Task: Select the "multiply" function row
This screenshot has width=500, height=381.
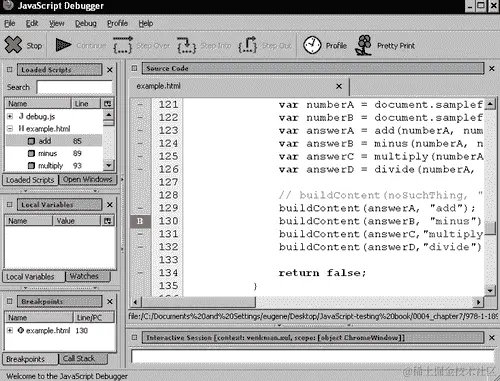Action: tap(54, 165)
